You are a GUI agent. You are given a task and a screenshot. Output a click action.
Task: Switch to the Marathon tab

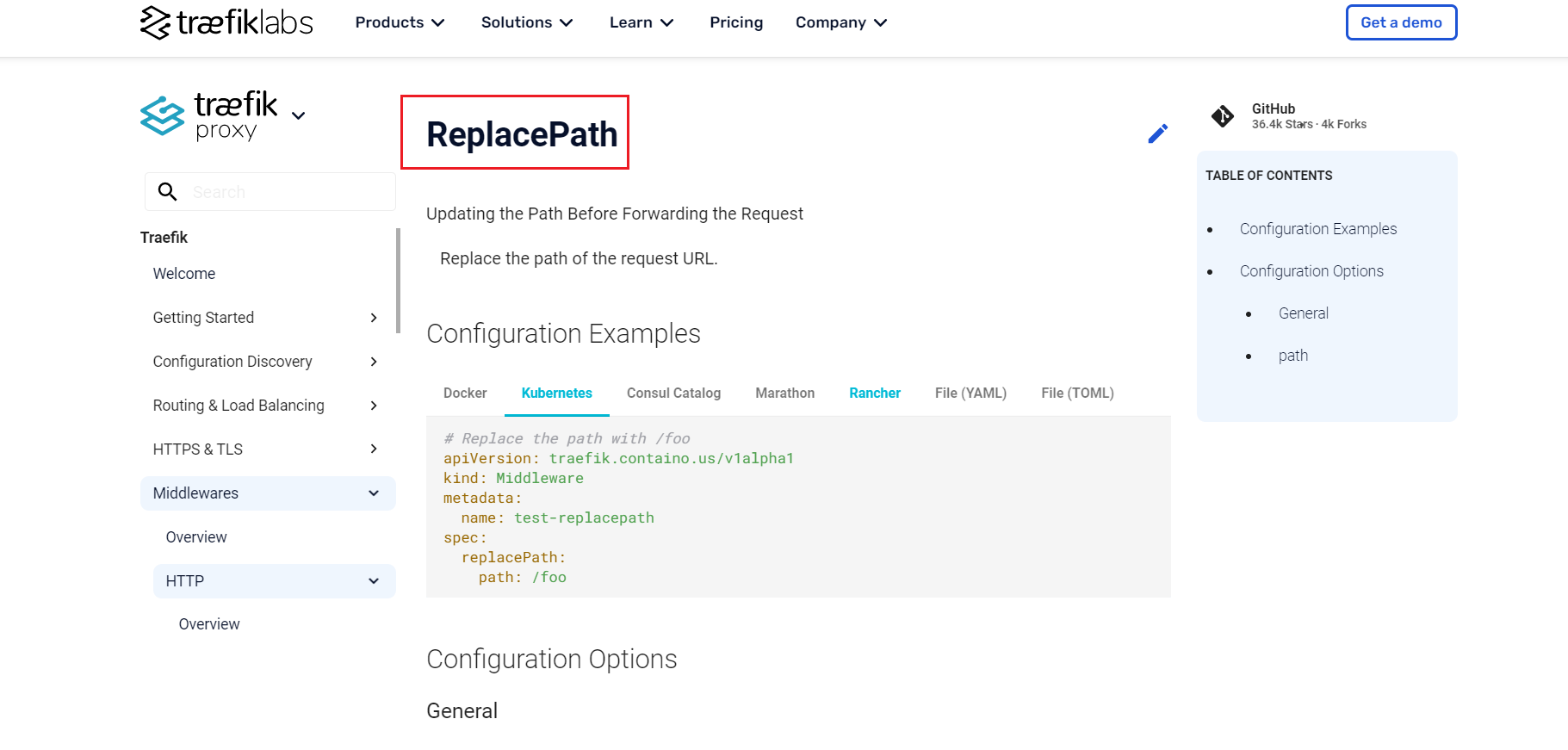click(x=785, y=394)
